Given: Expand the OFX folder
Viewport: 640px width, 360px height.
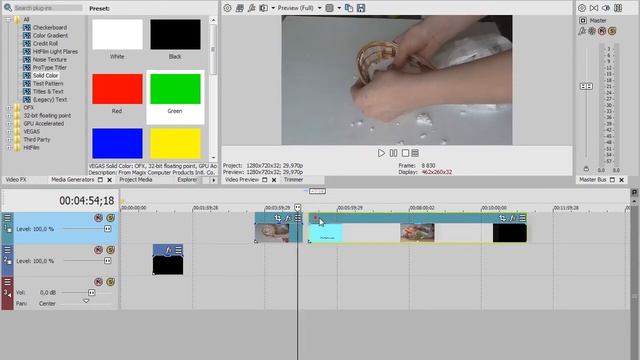Looking at the screenshot, I should tap(9, 108).
